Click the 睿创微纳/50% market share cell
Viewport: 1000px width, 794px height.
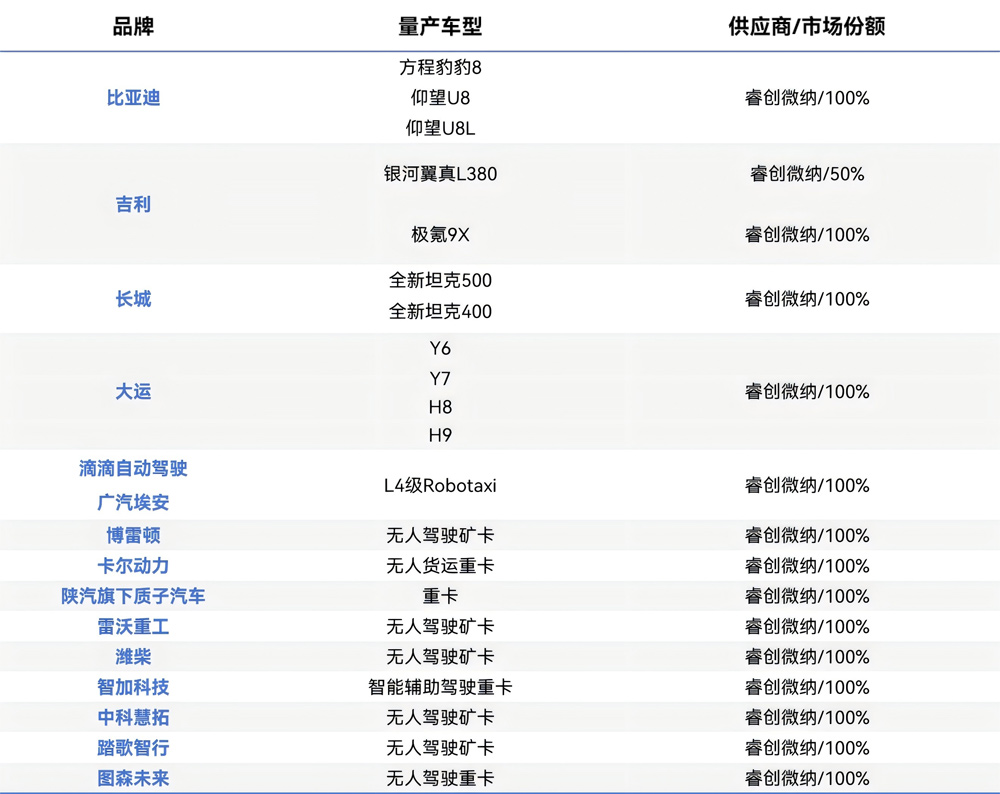click(x=807, y=174)
